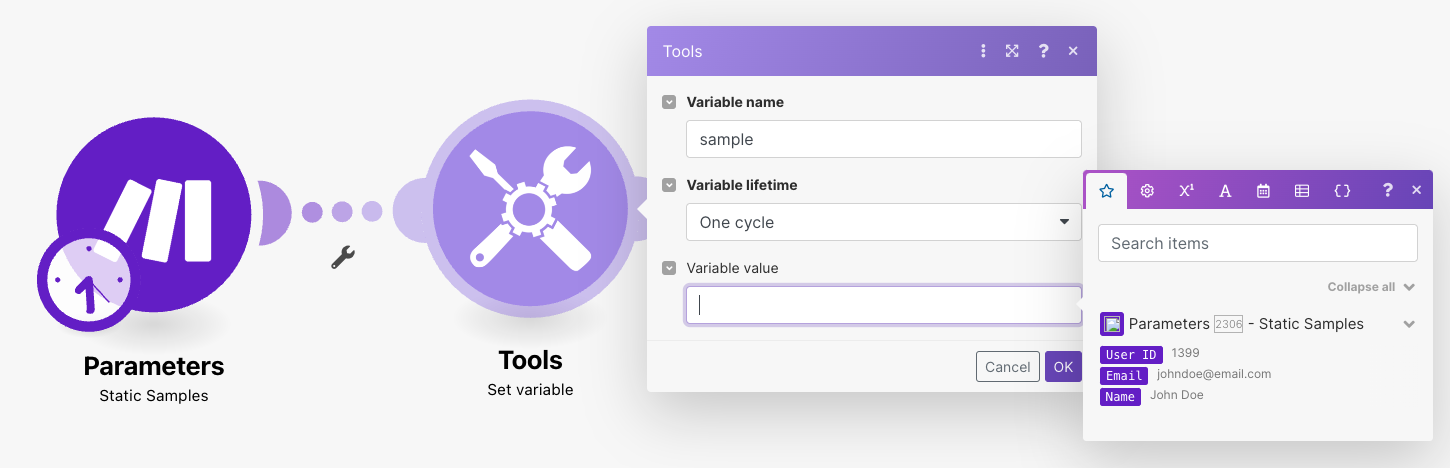1450x468 pixels.
Task: Open the Variable lifetime One cycle dropdown
Action: tap(883, 222)
